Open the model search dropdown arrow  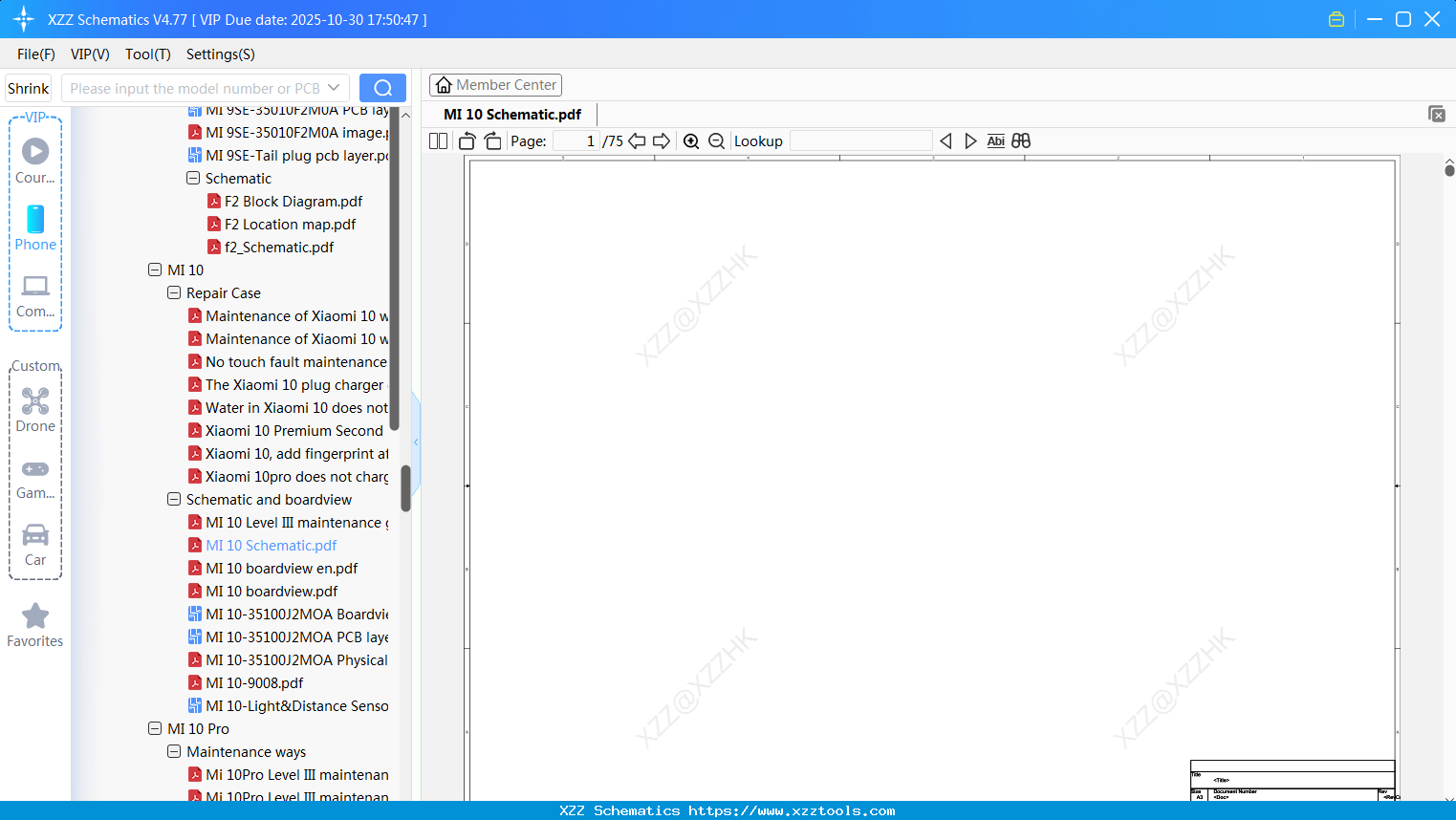click(334, 88)
